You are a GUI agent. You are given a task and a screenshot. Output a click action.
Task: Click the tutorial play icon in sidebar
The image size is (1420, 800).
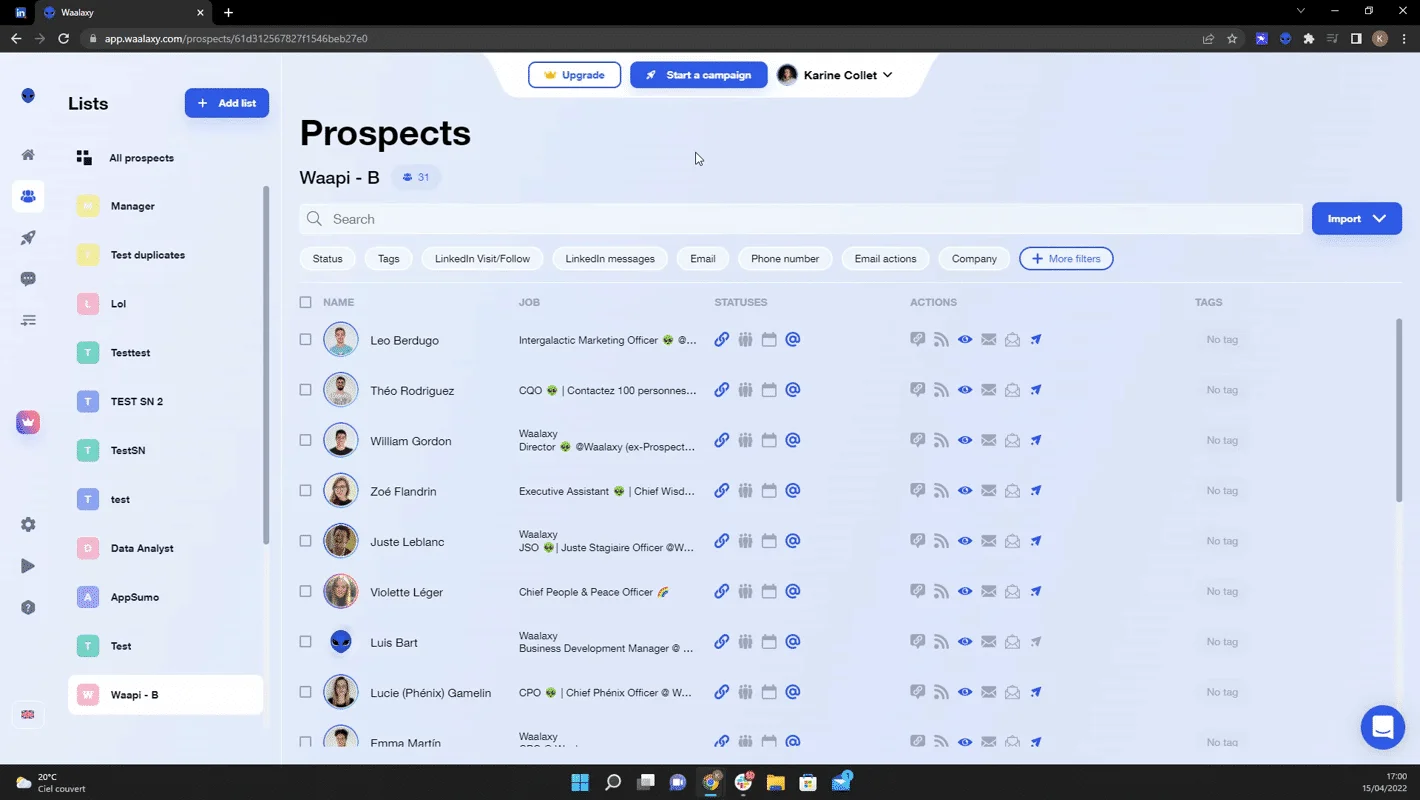(x=28, y=566)
